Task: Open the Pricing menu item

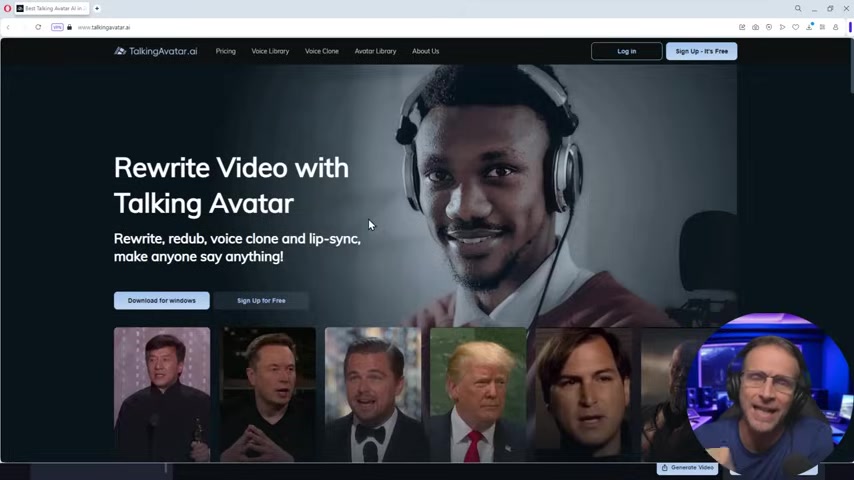Action: pos(225,51)
